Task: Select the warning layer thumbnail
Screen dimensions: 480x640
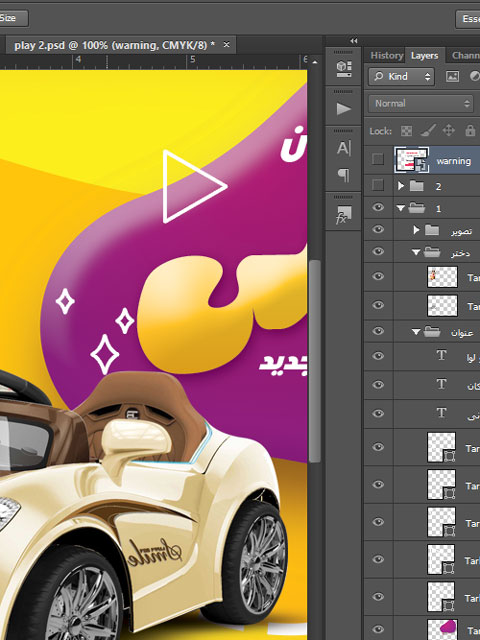Action: [x=411, y=160]
